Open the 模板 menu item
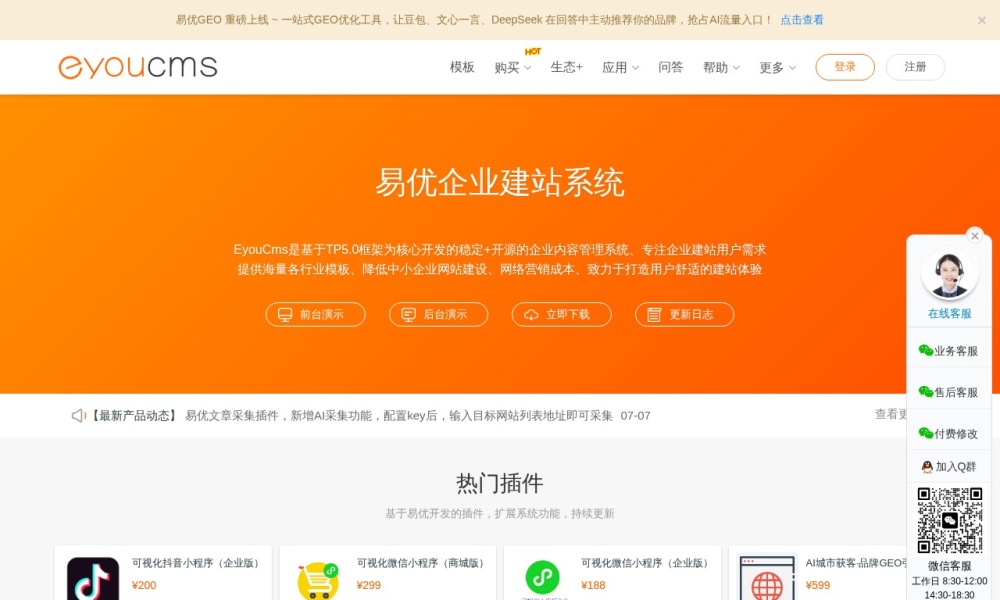The height and width of the screenshot is (600, 1000). [x=462, y=67]
